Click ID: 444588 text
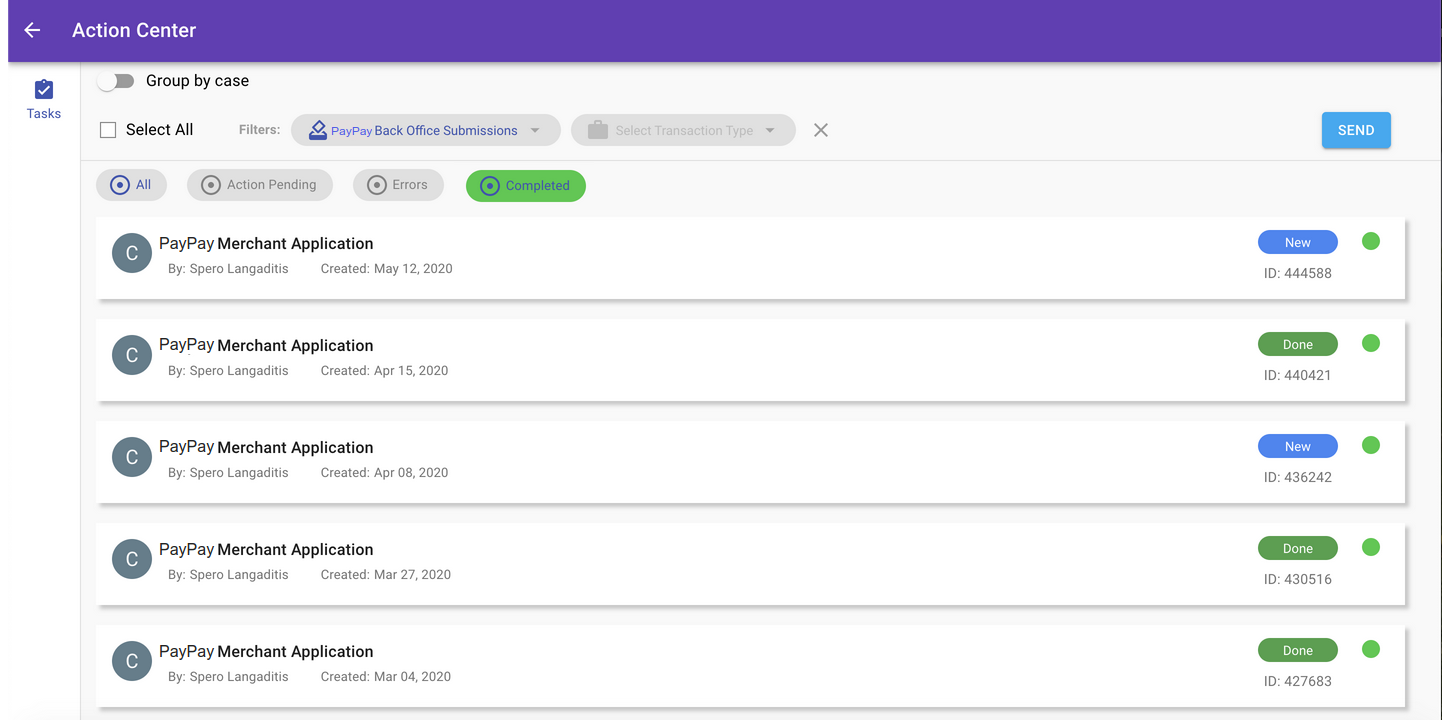 point(1298,273)
